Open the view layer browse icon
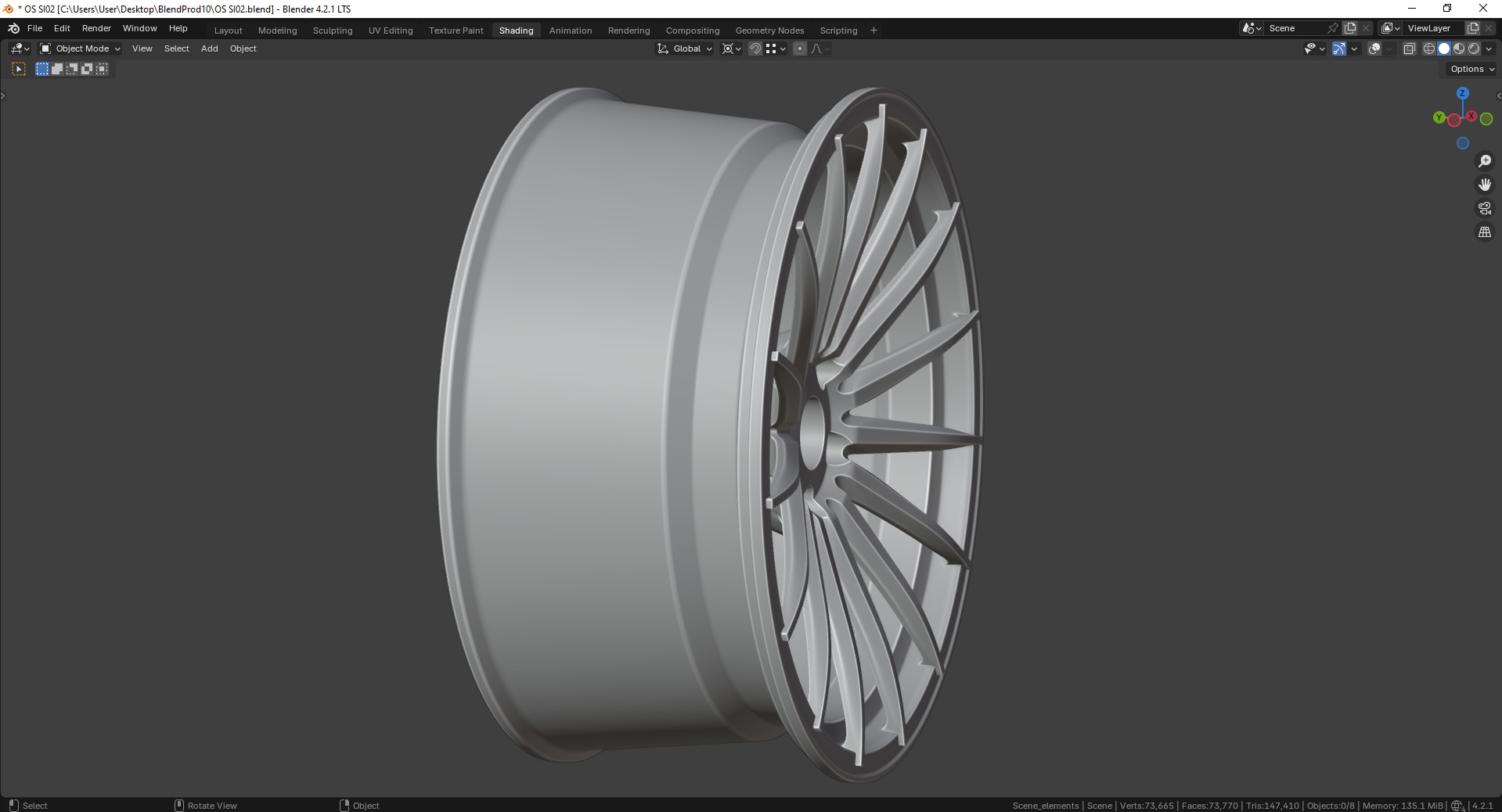 click(1391, 28)
